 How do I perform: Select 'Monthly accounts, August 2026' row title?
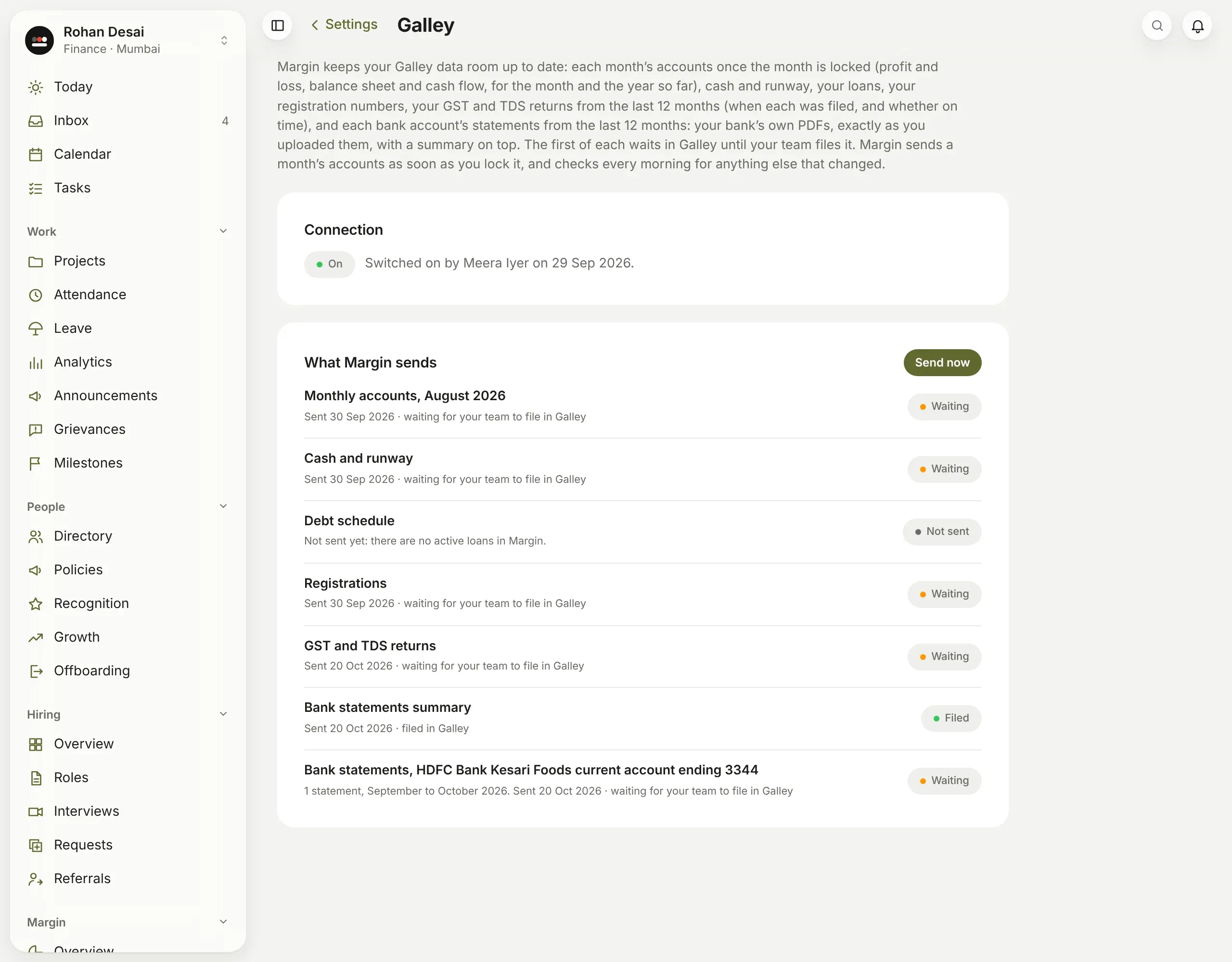[x=404, y=396]
